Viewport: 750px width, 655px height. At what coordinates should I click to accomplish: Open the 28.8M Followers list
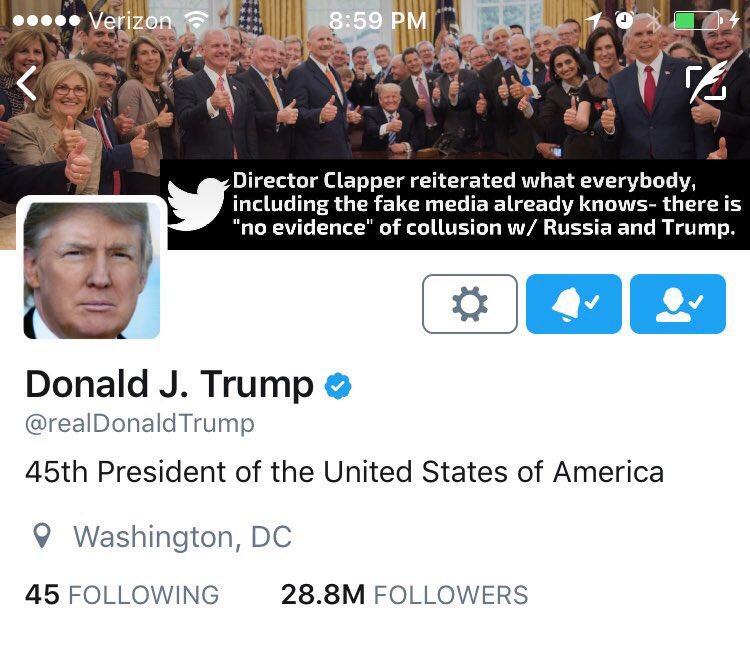(x=405, y=595)
